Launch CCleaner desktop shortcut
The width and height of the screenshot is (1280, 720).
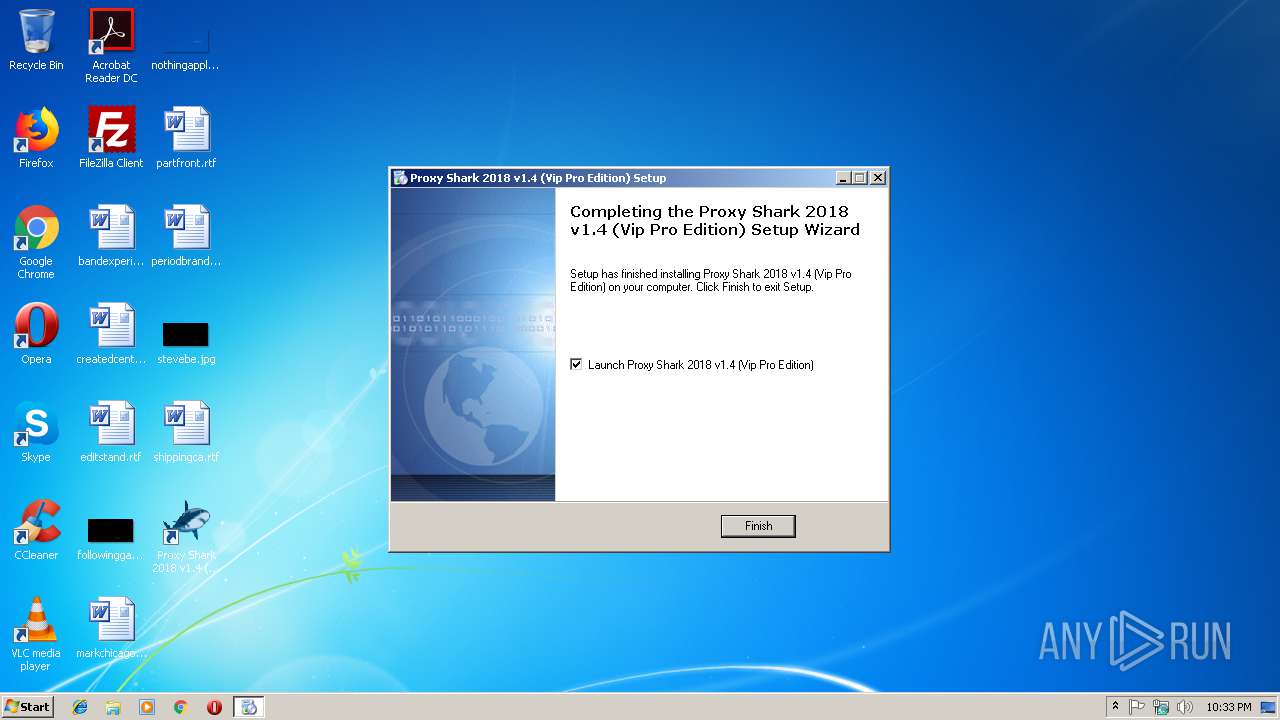(36, 530)
